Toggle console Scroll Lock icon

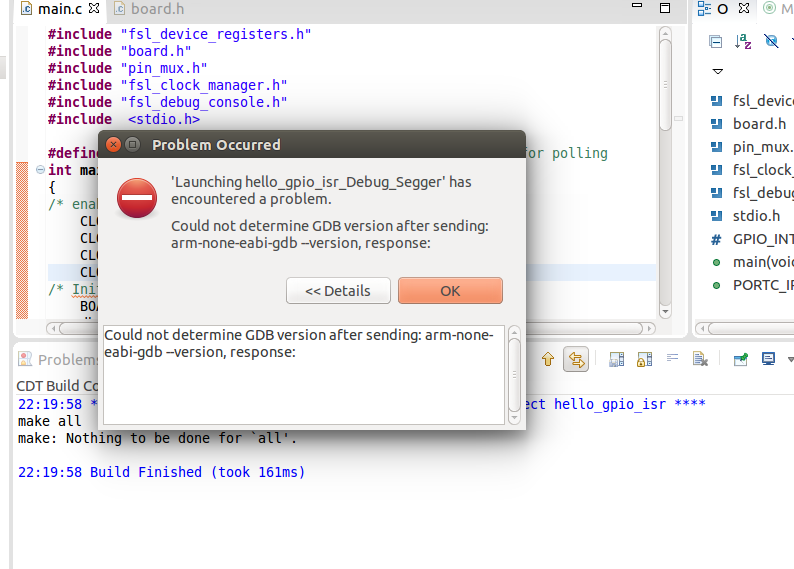point(644,359)
